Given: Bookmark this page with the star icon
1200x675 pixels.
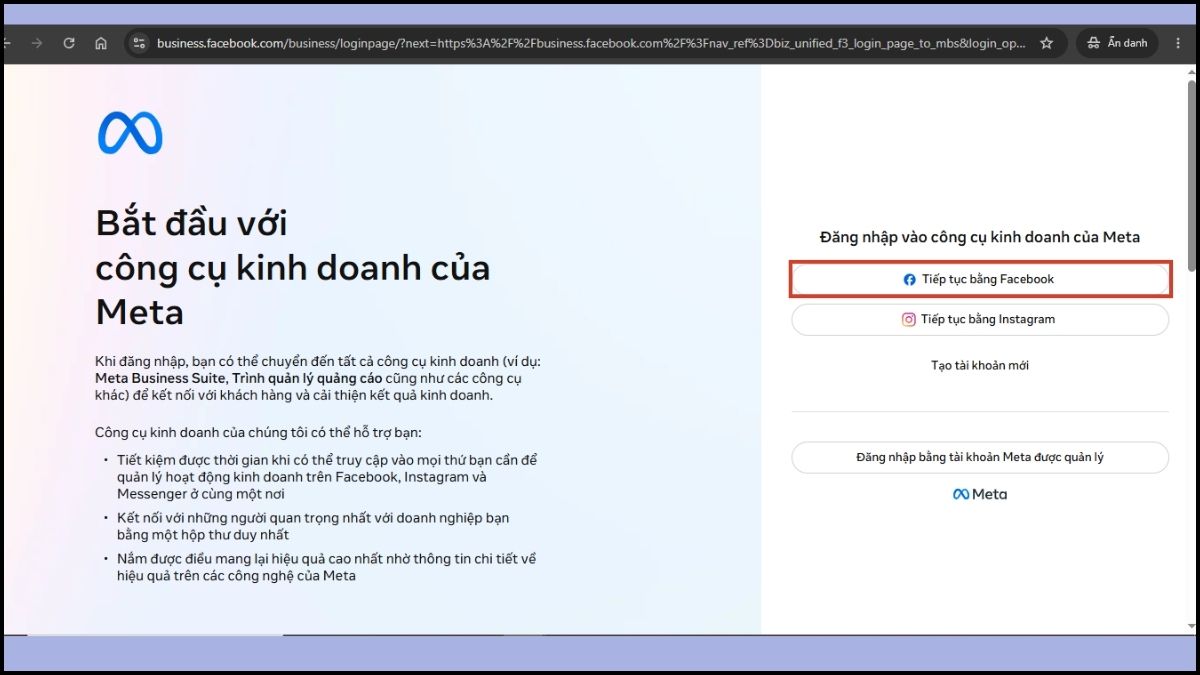Looking at the screenshot, I should tap(1046, 43).
